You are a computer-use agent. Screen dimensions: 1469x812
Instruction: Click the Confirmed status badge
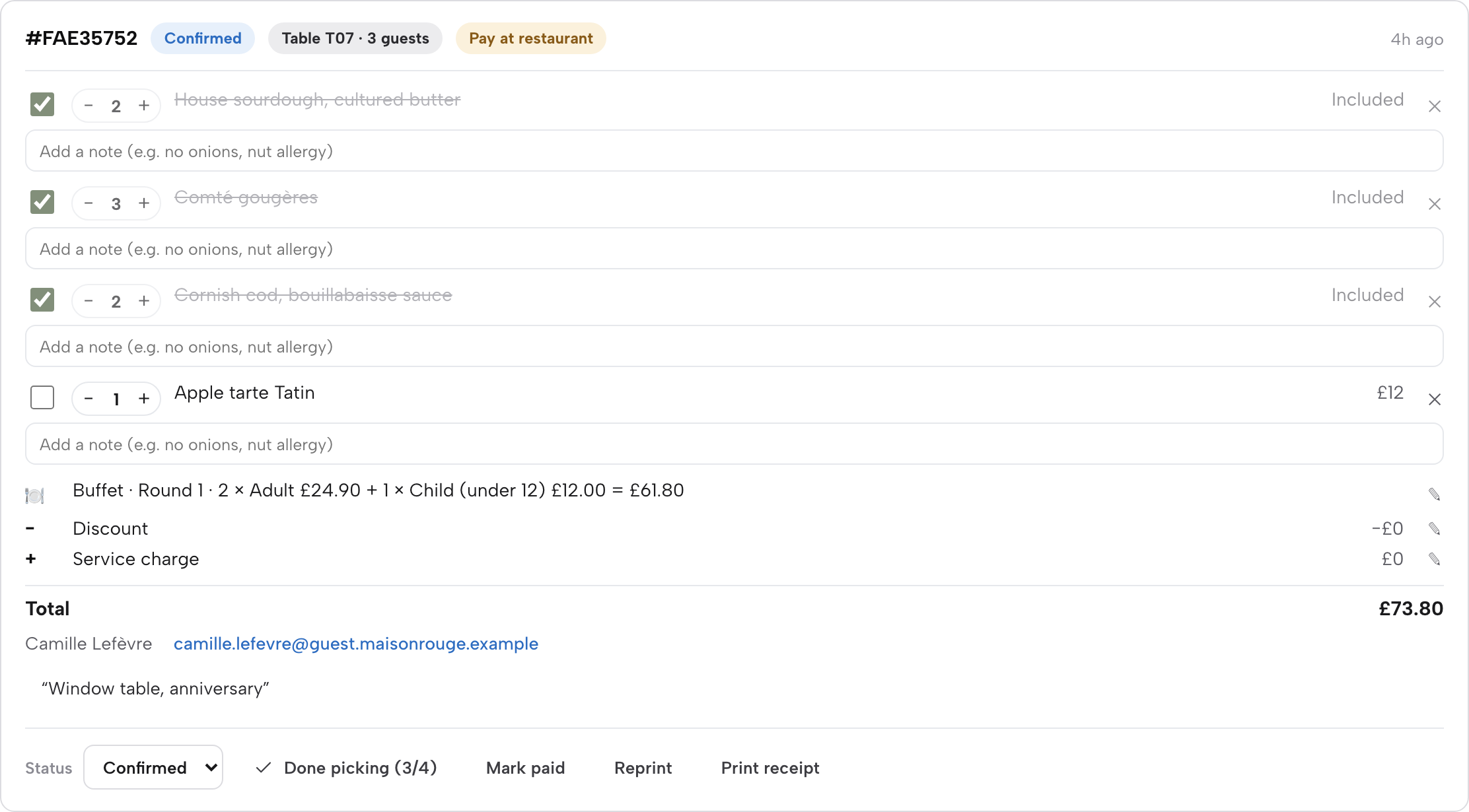pos(203,38)
